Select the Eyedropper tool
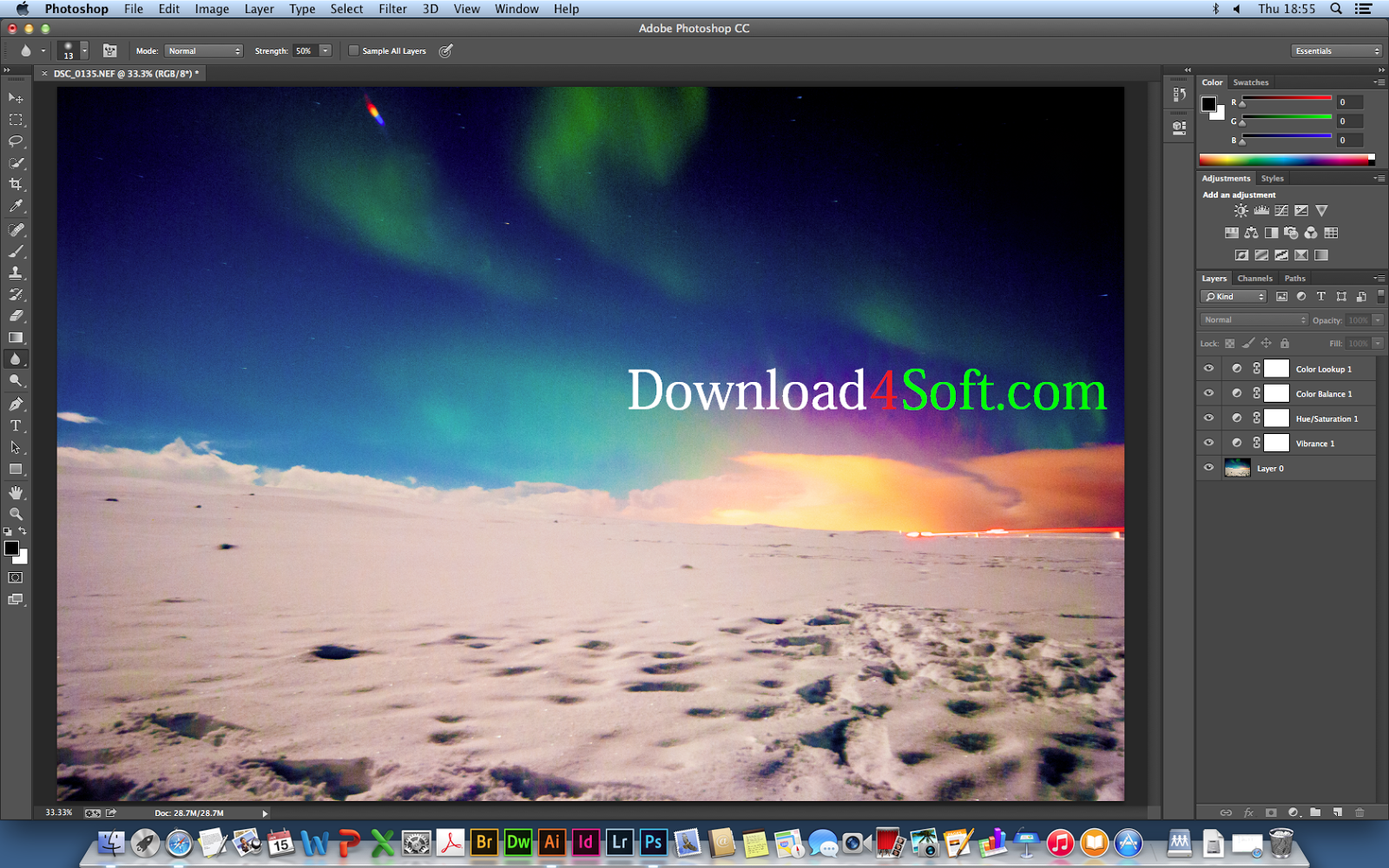 (x=16, y=206)
